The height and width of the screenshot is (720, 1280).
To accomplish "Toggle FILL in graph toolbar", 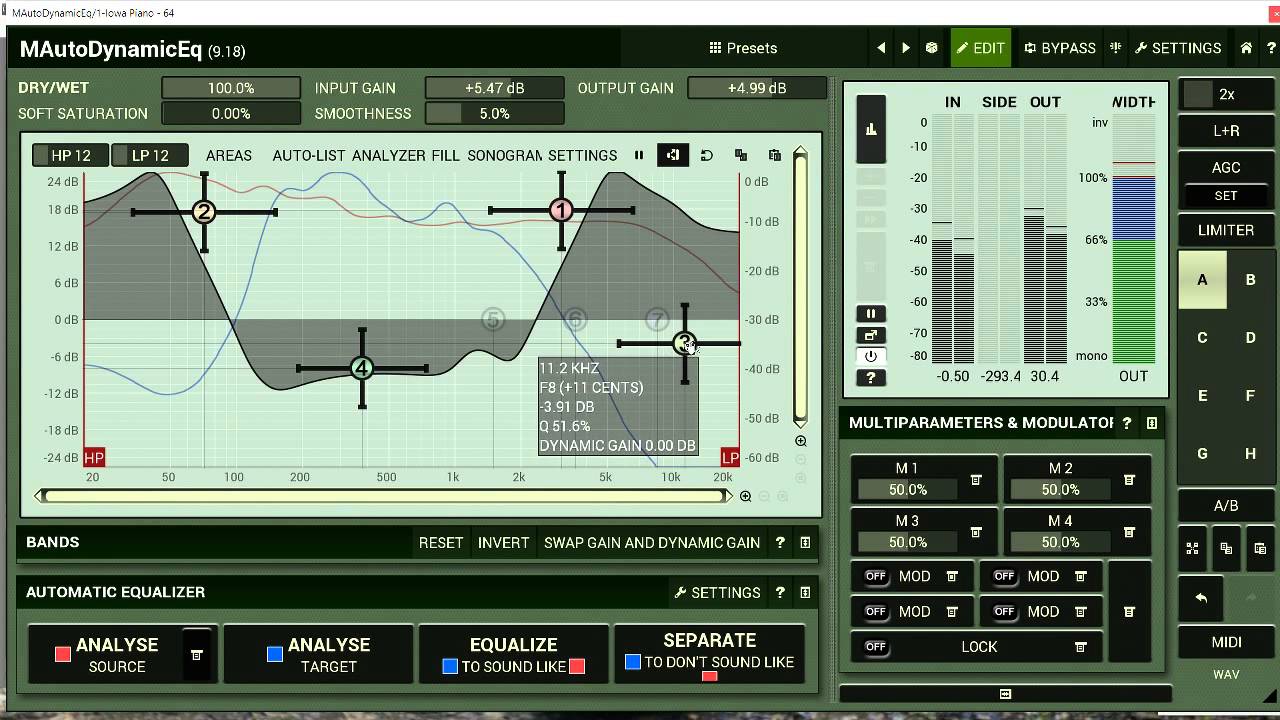I will tap(446, 155).
